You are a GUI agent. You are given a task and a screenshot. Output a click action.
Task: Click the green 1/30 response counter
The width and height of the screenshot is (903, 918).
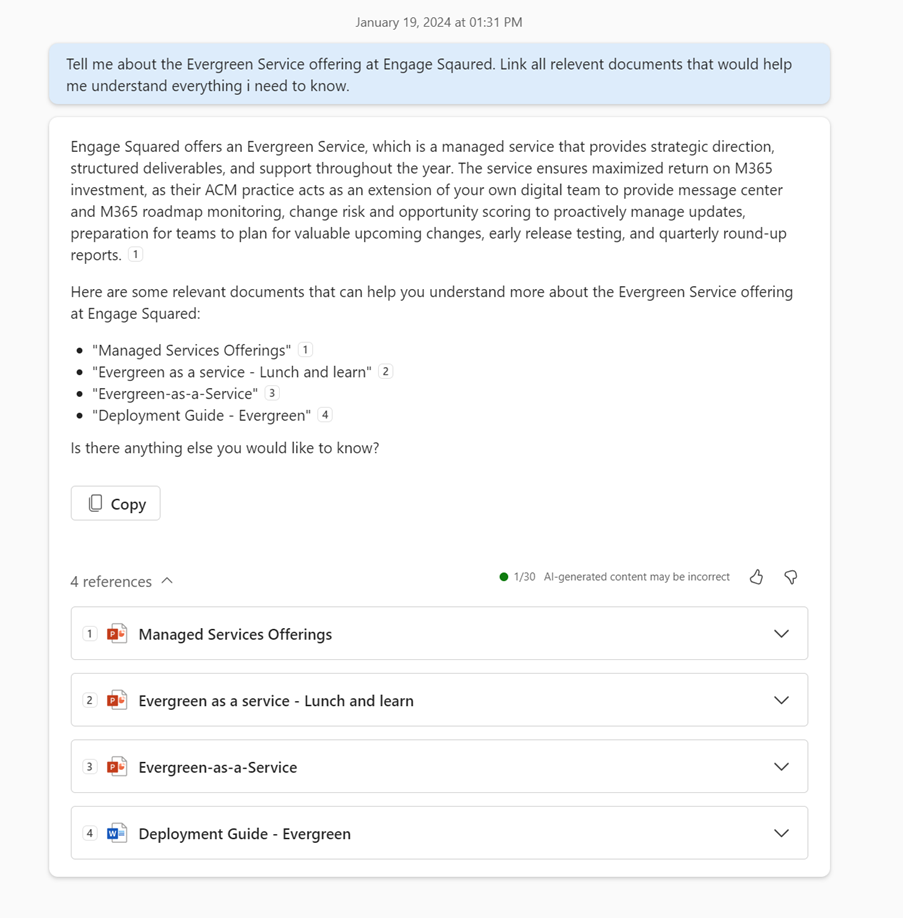point(518,577)
